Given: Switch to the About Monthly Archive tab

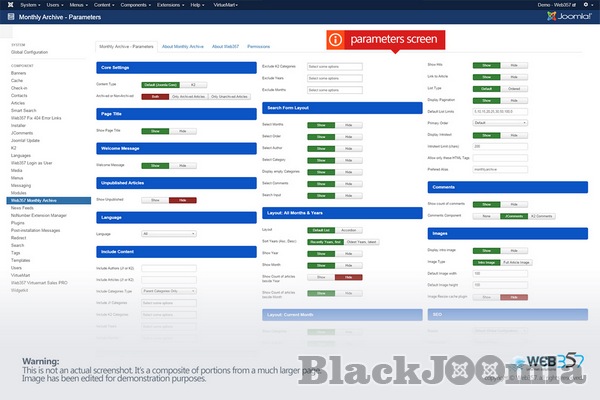Looking at the screenshot, I should [x=182, y=46].
